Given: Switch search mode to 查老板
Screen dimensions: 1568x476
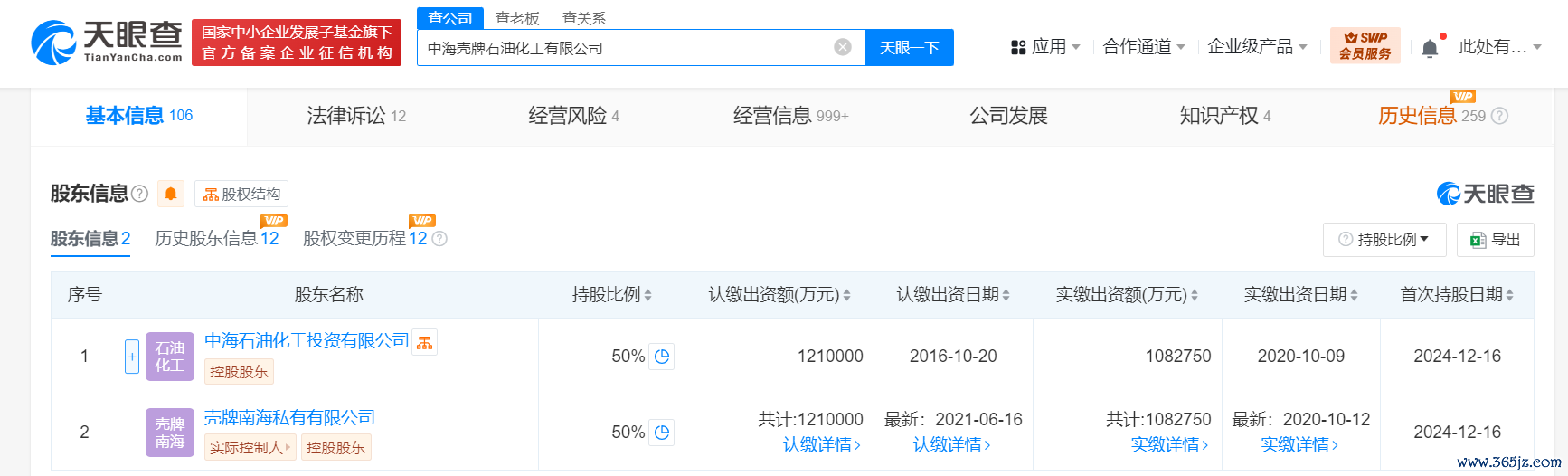Looking at the screenshot, I should [517, 18].
